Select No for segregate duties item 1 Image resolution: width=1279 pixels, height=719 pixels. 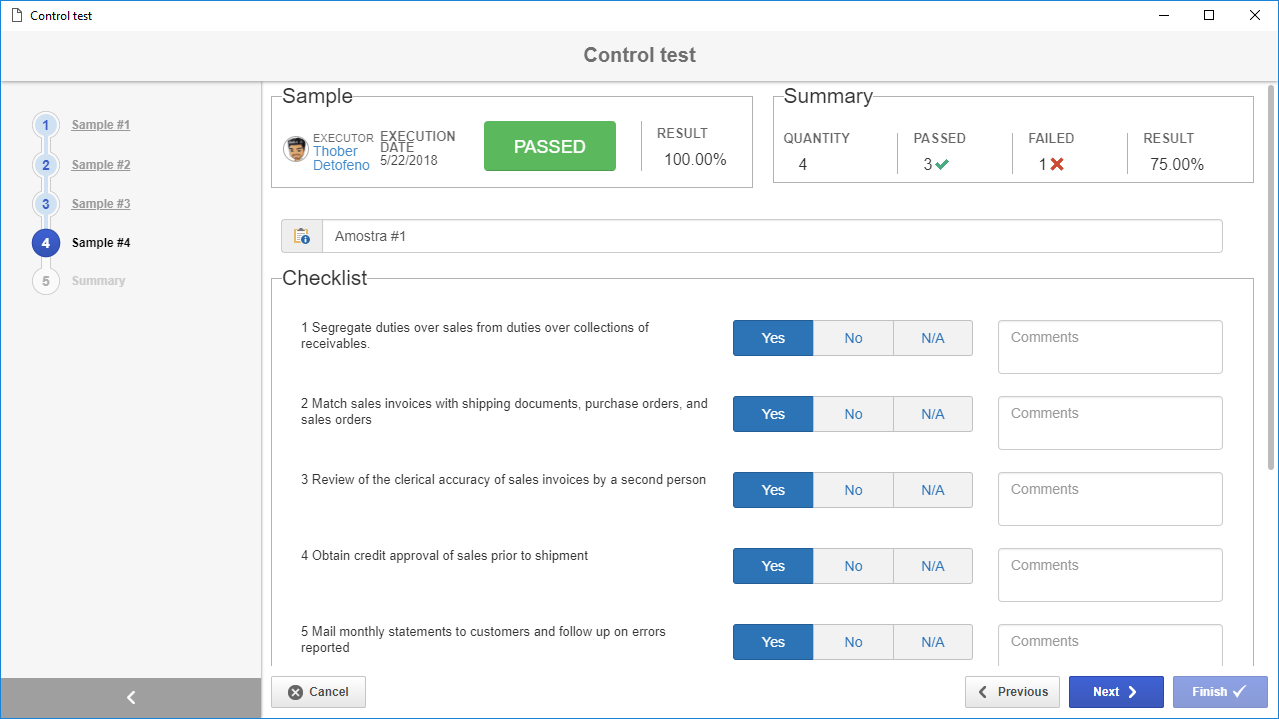(x=853, y=338)
